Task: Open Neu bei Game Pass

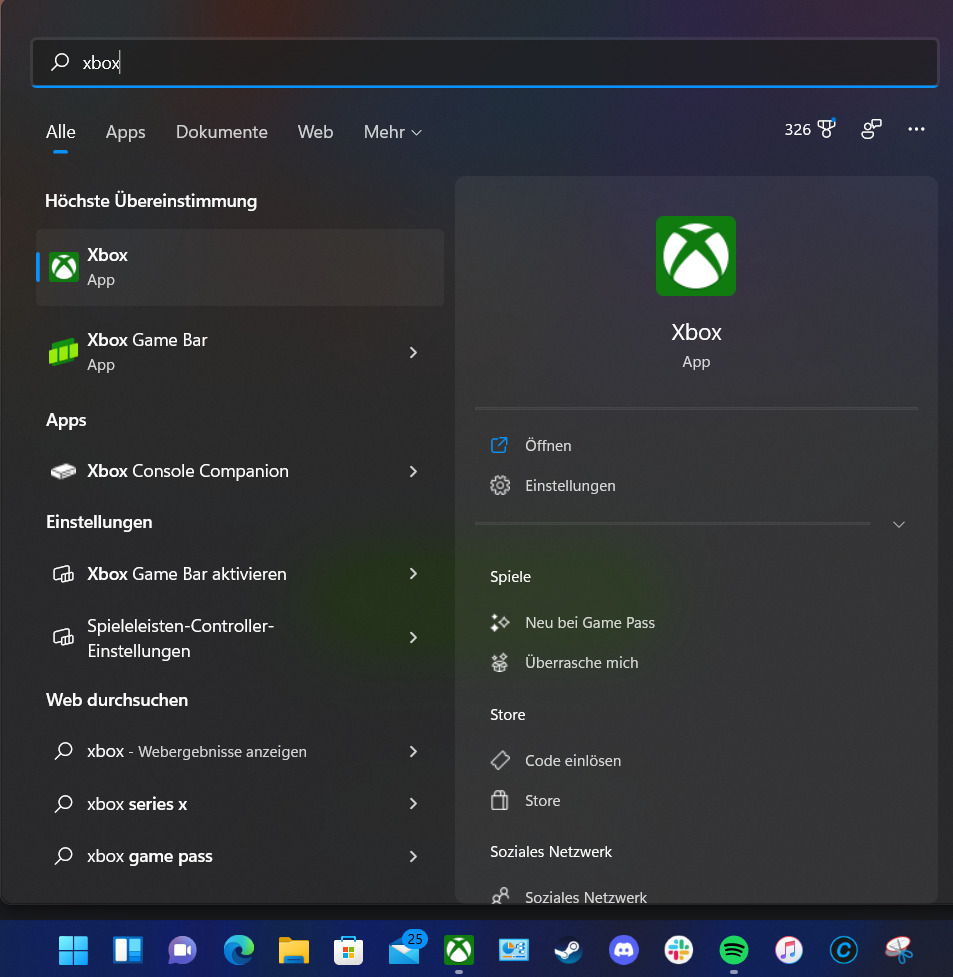Action: pyautogui.click(x=573, y=622)
